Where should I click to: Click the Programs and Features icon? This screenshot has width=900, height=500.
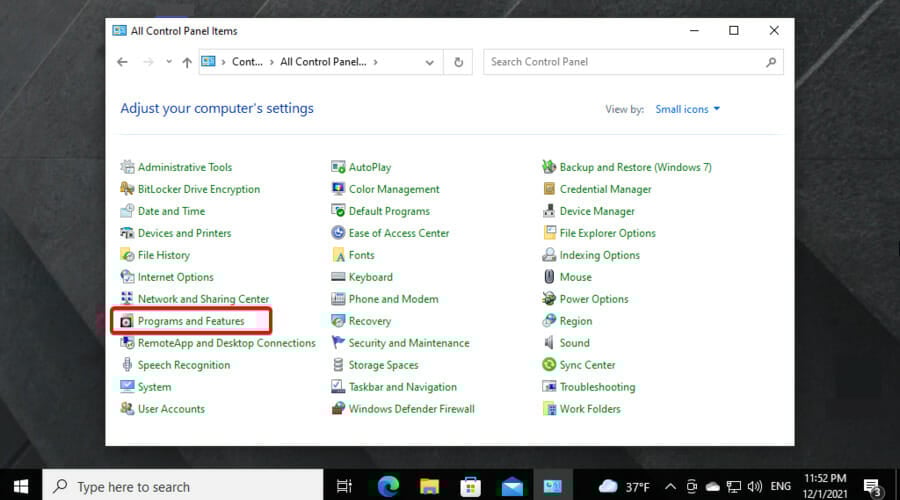pos(127,321)
